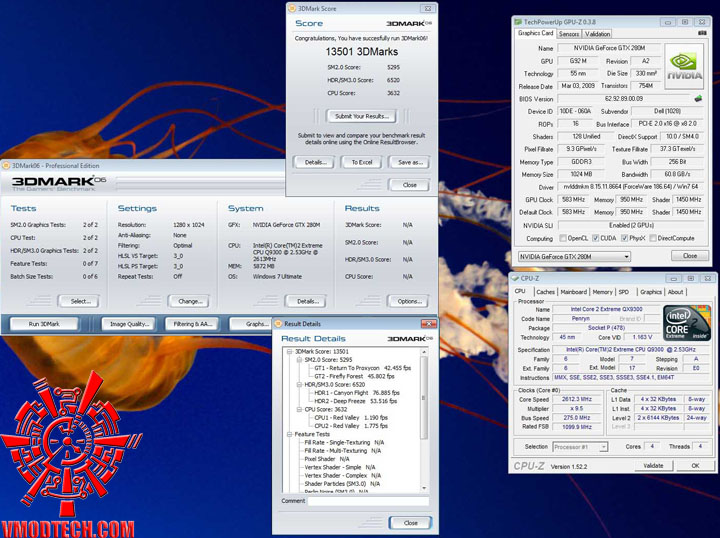
Task: Click Details button under System
Action: click(308, 302)
